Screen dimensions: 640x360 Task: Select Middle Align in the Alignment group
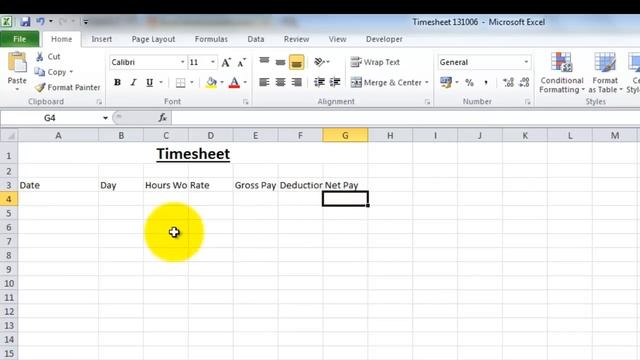[280, 62]
